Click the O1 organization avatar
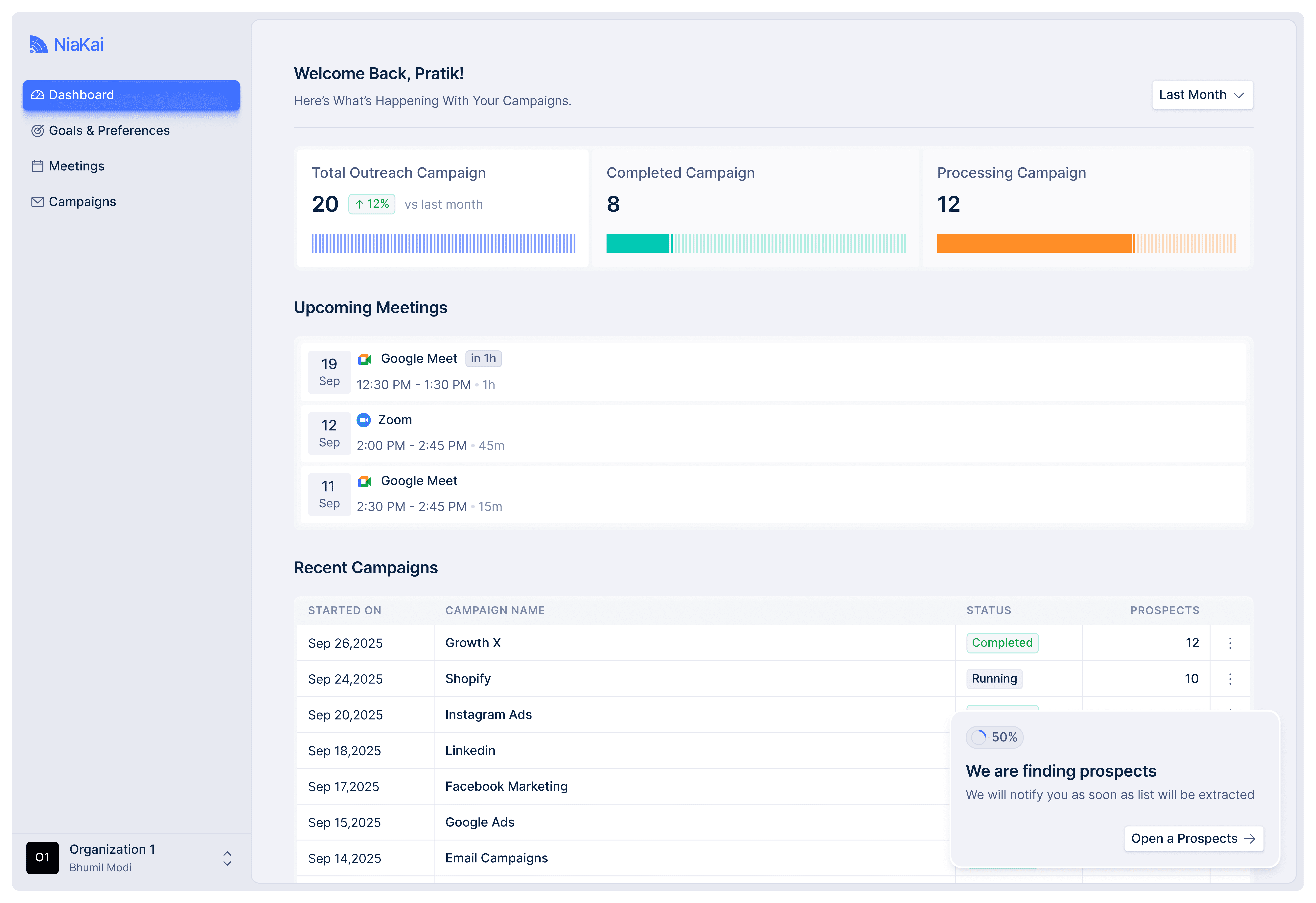 coord(42,857)
